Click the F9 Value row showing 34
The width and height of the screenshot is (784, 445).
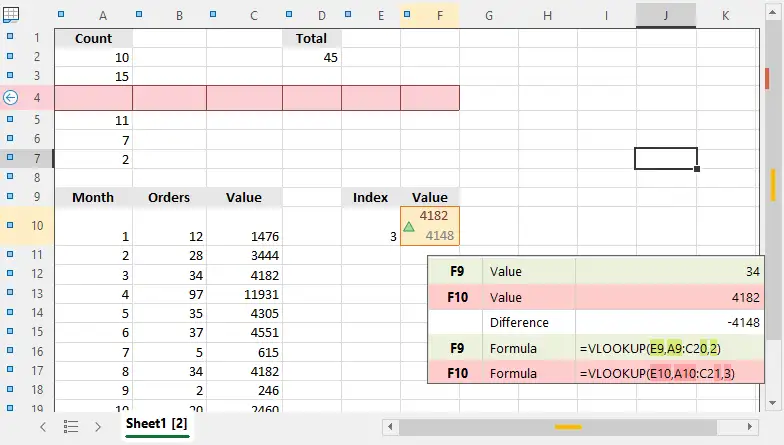pos(596,272)
